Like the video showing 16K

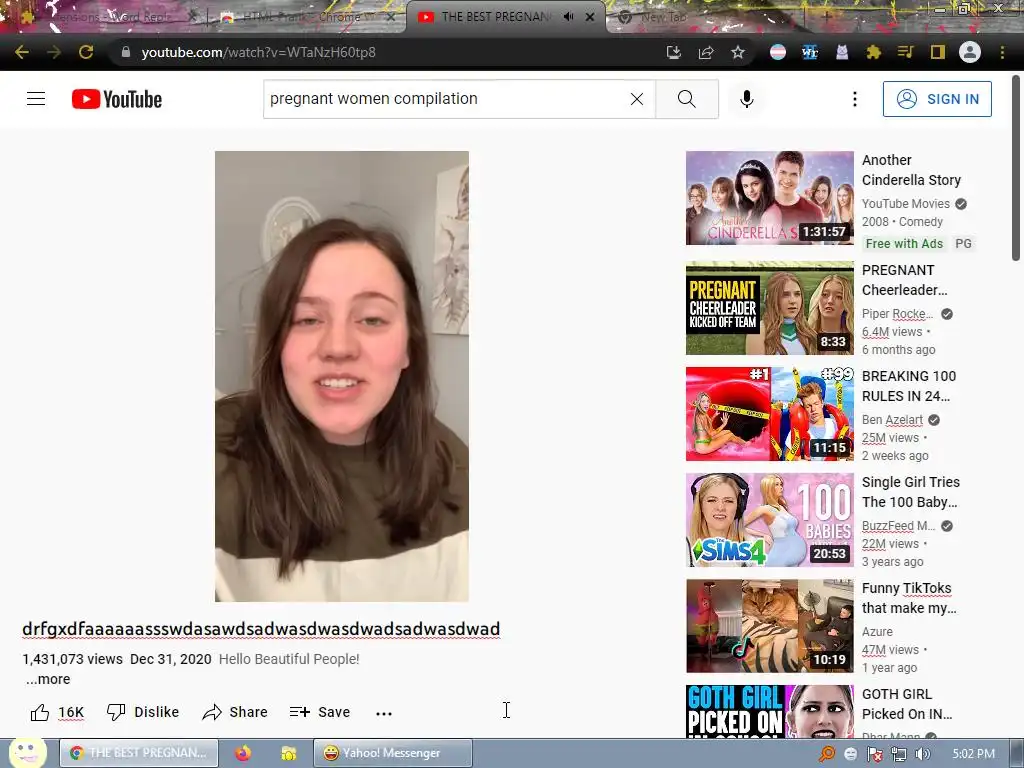57,712
